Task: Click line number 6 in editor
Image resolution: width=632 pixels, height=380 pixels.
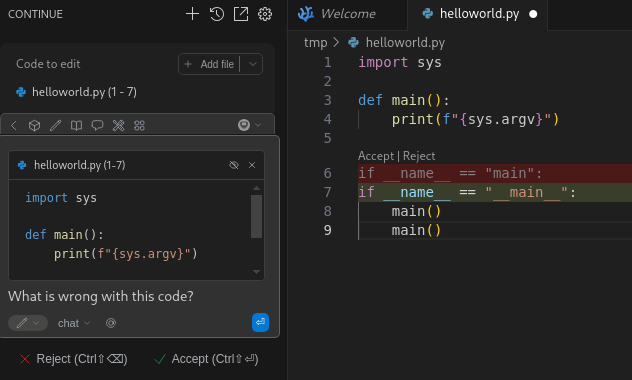Action: pos(328,173)
